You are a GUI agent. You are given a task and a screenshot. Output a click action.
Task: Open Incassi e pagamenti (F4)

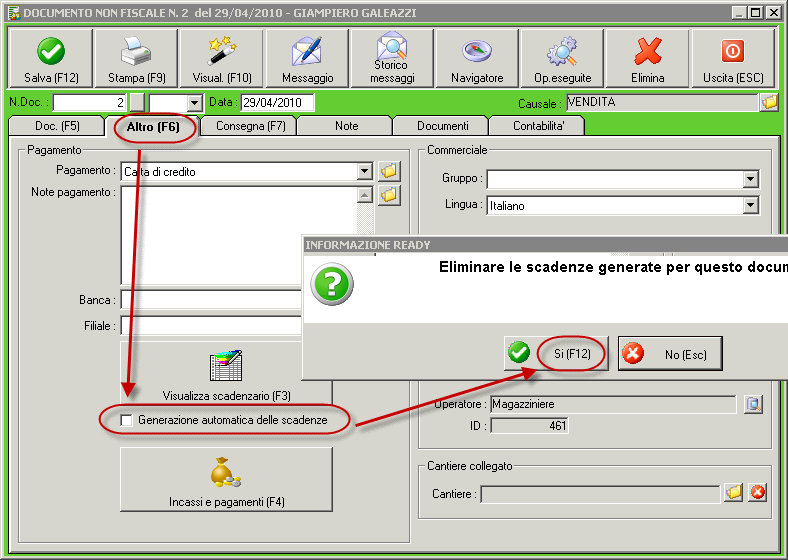click(x=226, y=480)
